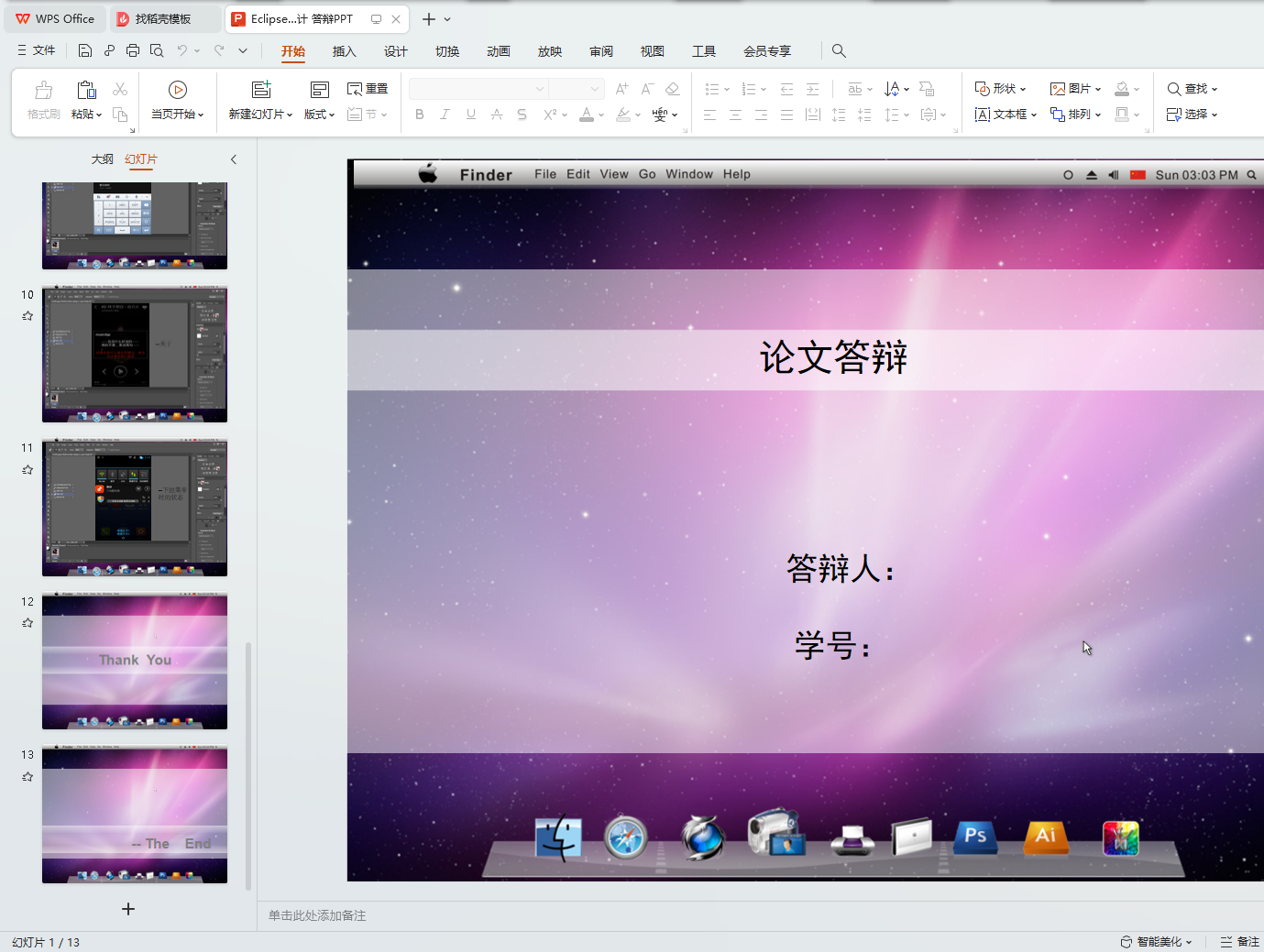
Task: Open the Design (设计) ribbon tab
Action: [x=395, y=51]
